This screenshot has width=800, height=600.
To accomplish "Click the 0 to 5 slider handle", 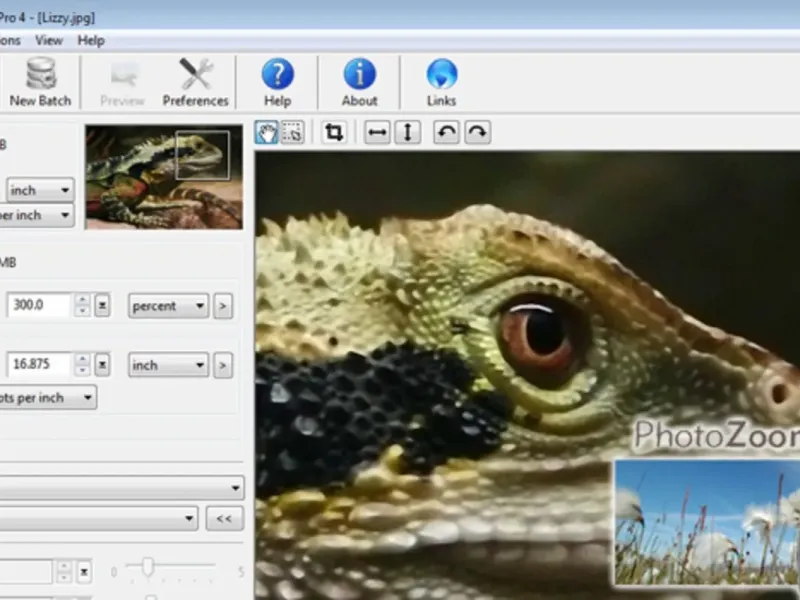I will click(x=148, y=567).
